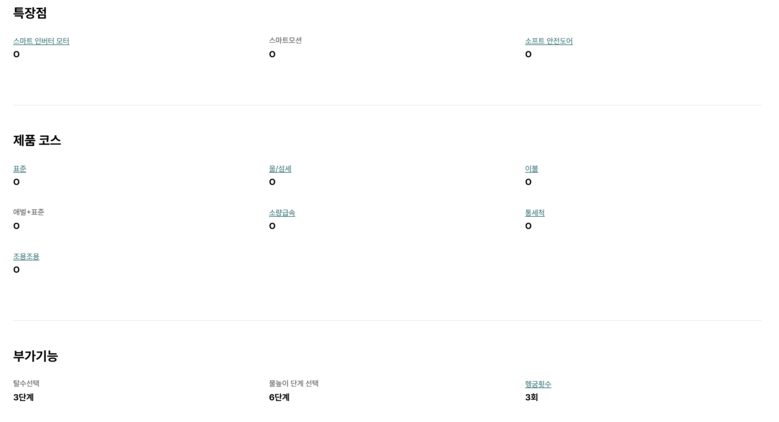
Task: Click the O mark under 스마트모션
Action: pyautogui.click(x=272, y=54)
